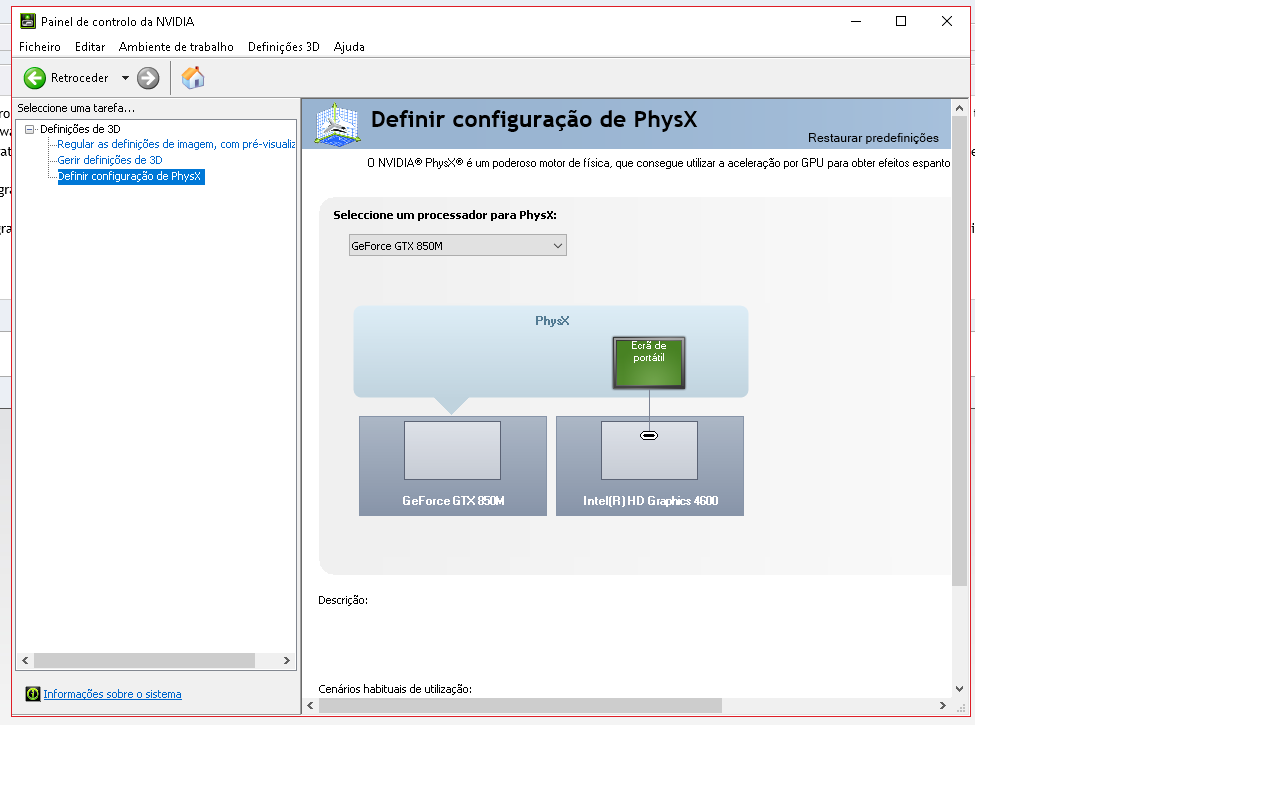Open Informações sobre o sistema link

[x=112, y=694]
